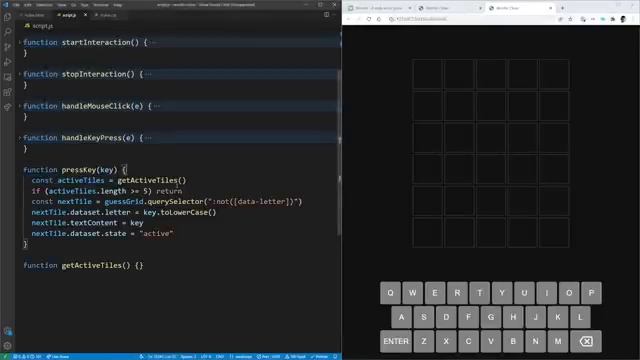Click the V key on the on-screen keyboard
This screenshot has height=360, width=640.
click(x=491, y=341)
